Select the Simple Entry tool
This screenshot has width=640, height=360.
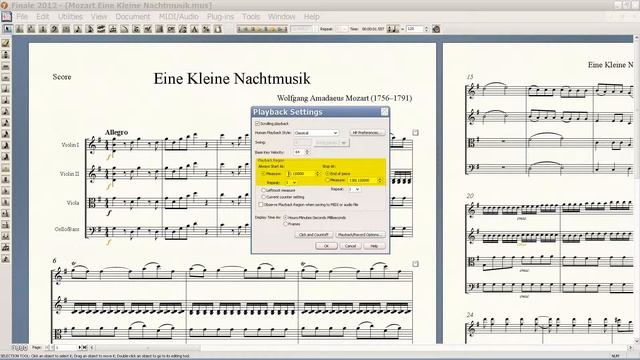click(78, 29)
